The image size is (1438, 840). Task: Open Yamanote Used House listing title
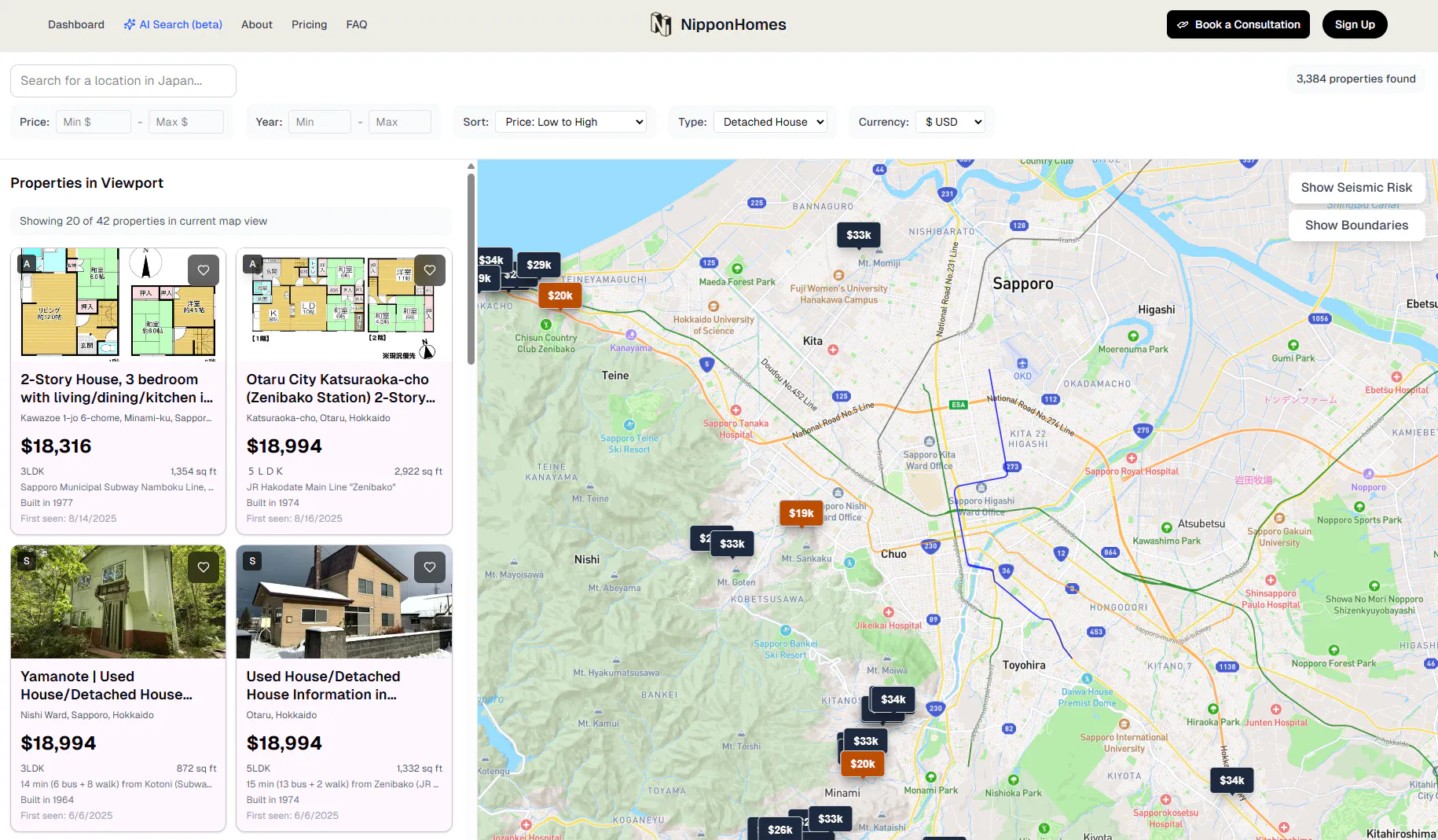click(106, 685)
